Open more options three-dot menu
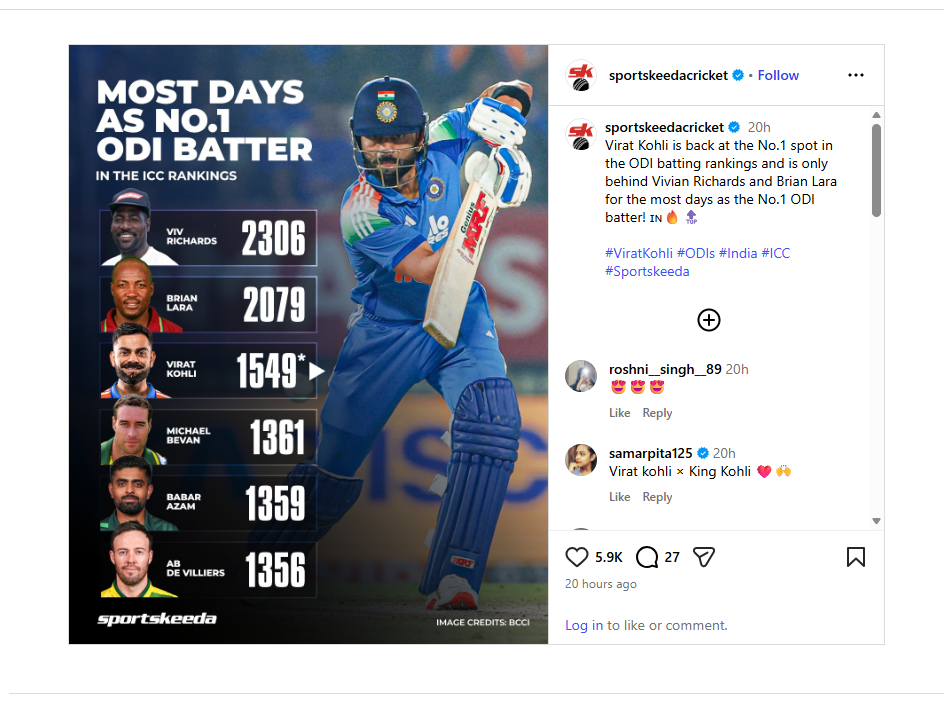 (856, 75)
